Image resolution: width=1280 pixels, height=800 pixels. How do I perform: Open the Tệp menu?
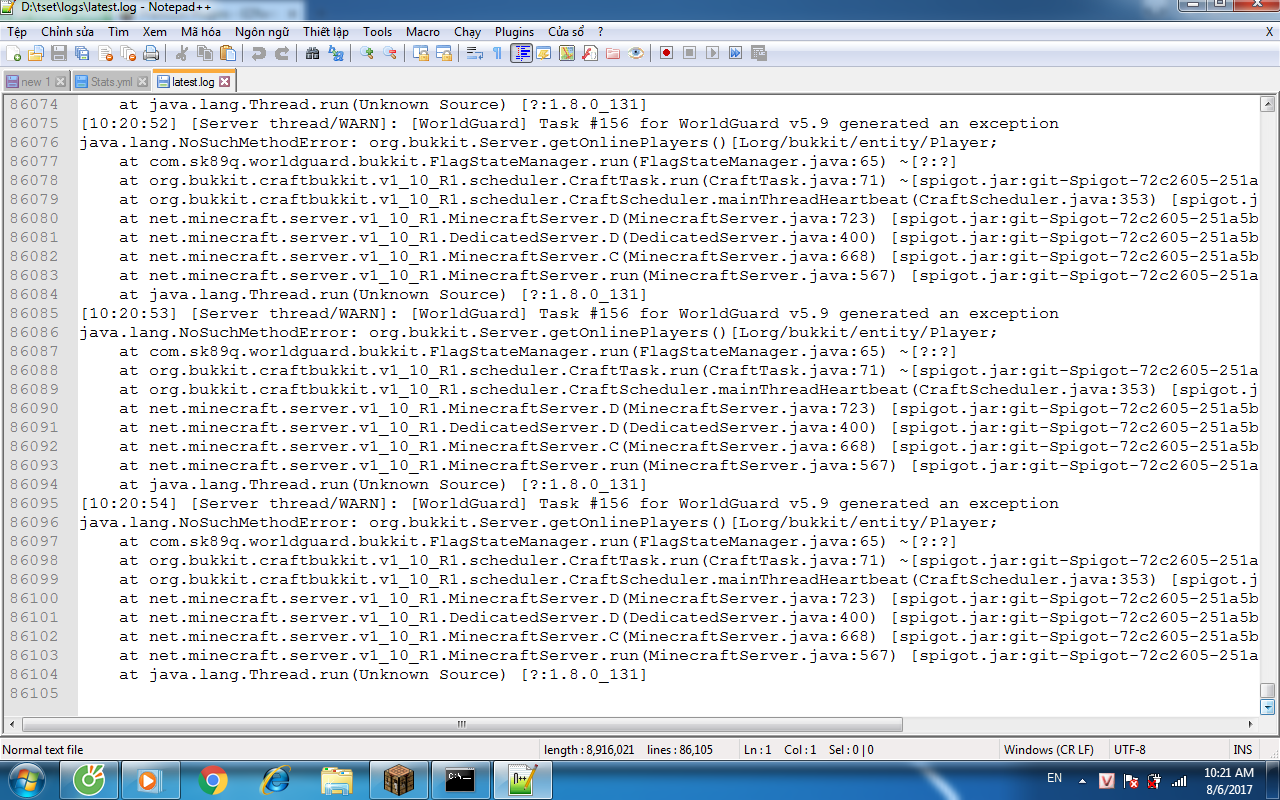pos(17,32)
